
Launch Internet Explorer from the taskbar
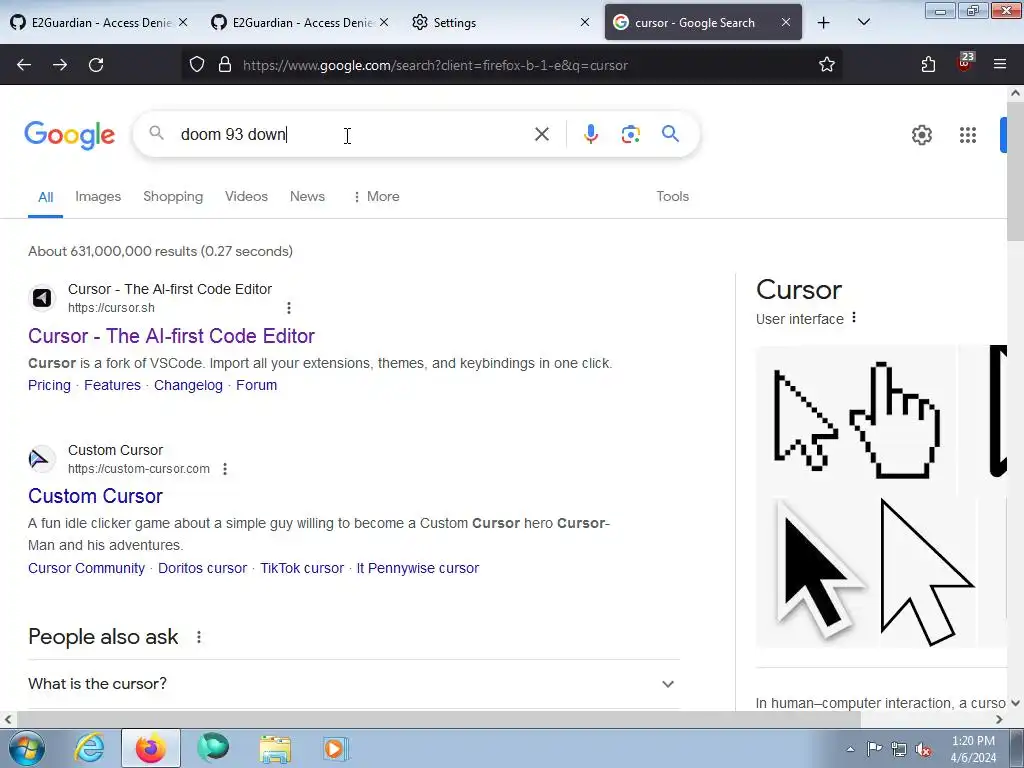(x=89, y=748)
